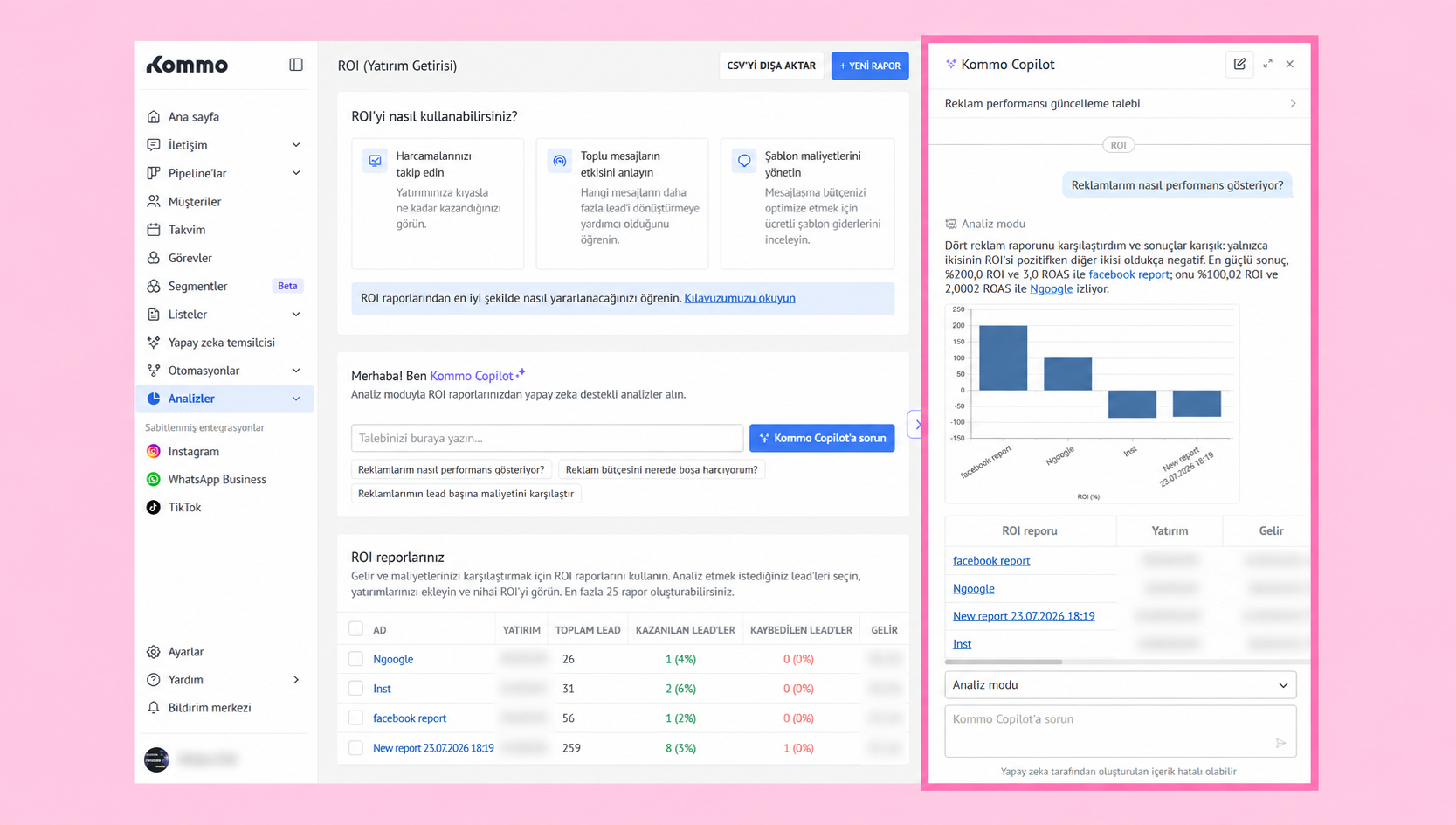Open facebook report link in Copilot table
Screen dimensions: 1456x825
pyautogui.click(x=991, y=560)
